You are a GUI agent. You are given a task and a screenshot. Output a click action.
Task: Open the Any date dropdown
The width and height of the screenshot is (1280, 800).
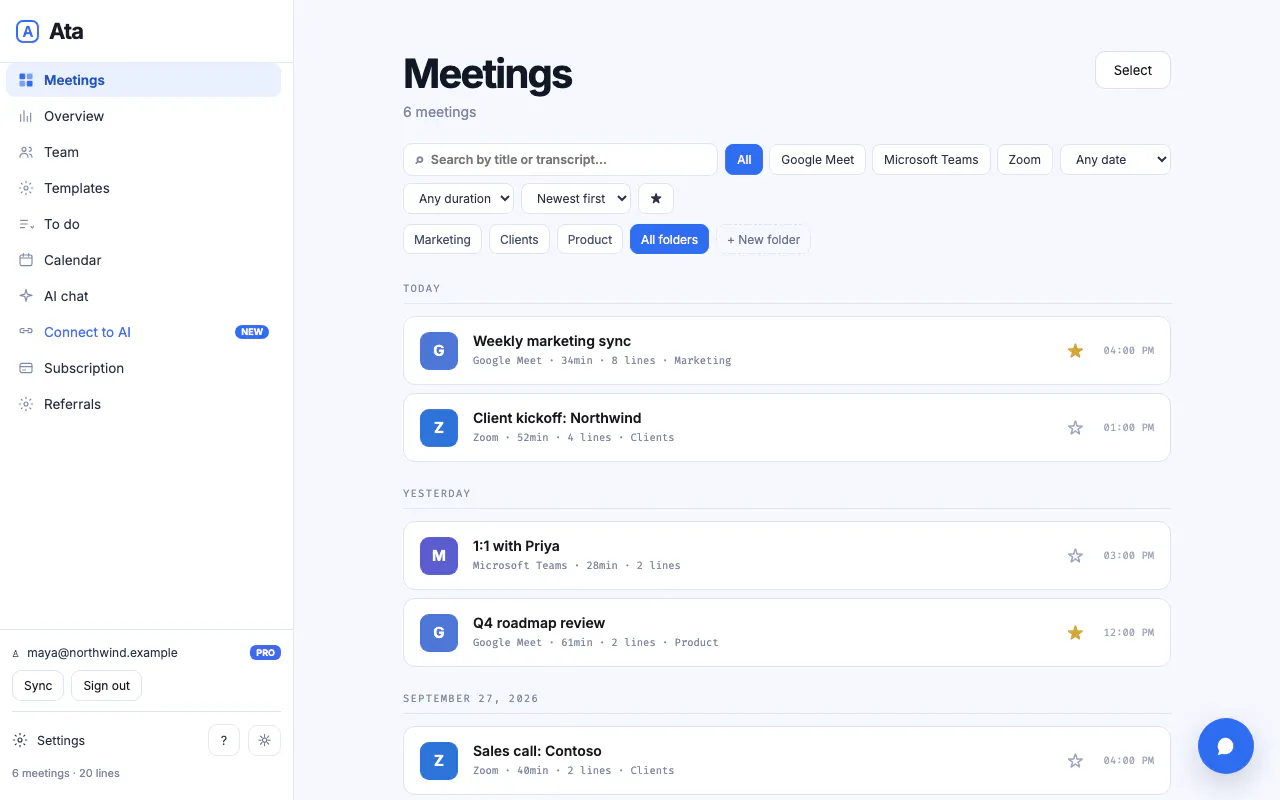coord(1115,159)
